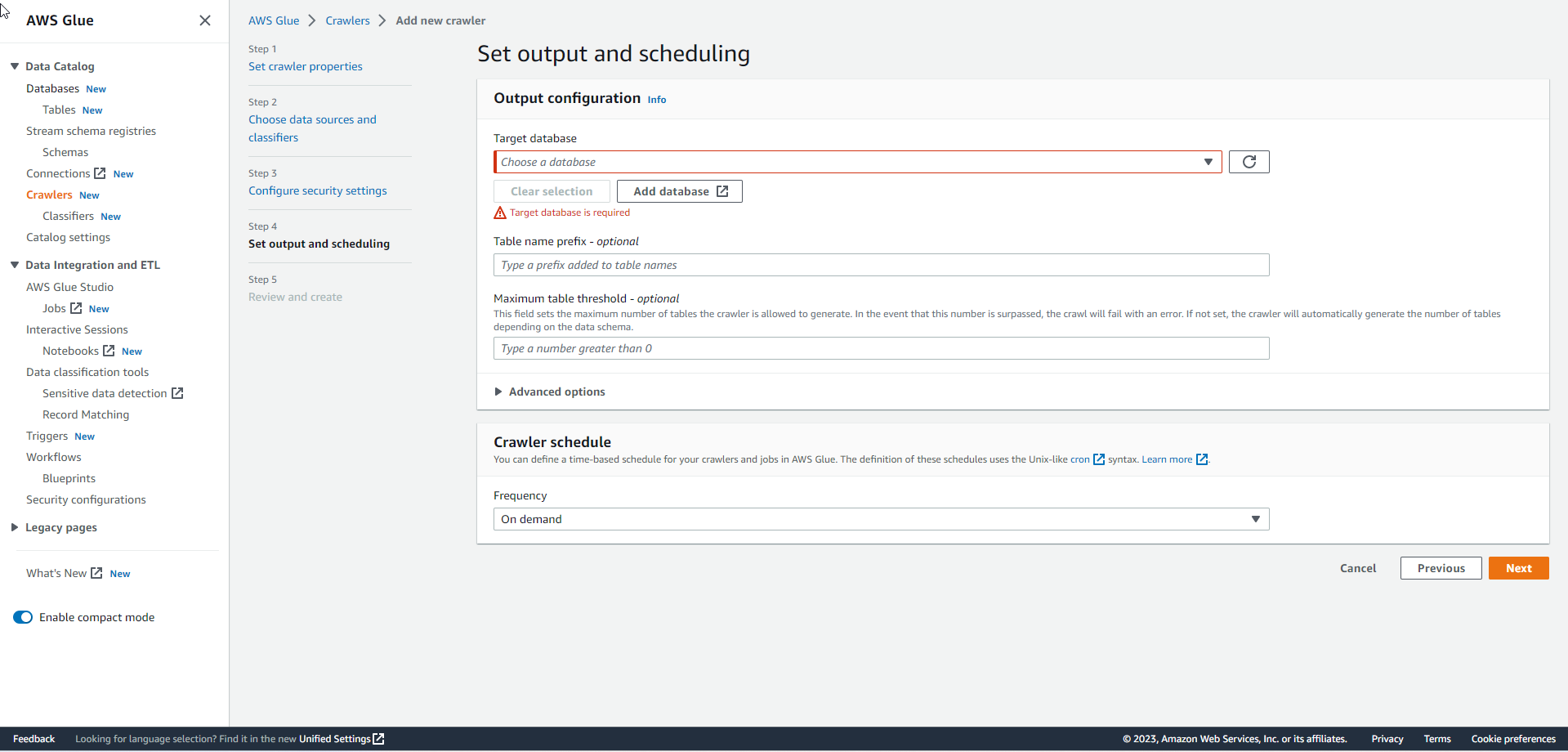Image resolution: width=1568 pixels, height=752 pixels.
Task: Open the Target database dropdown
Action: coord(858,162)
